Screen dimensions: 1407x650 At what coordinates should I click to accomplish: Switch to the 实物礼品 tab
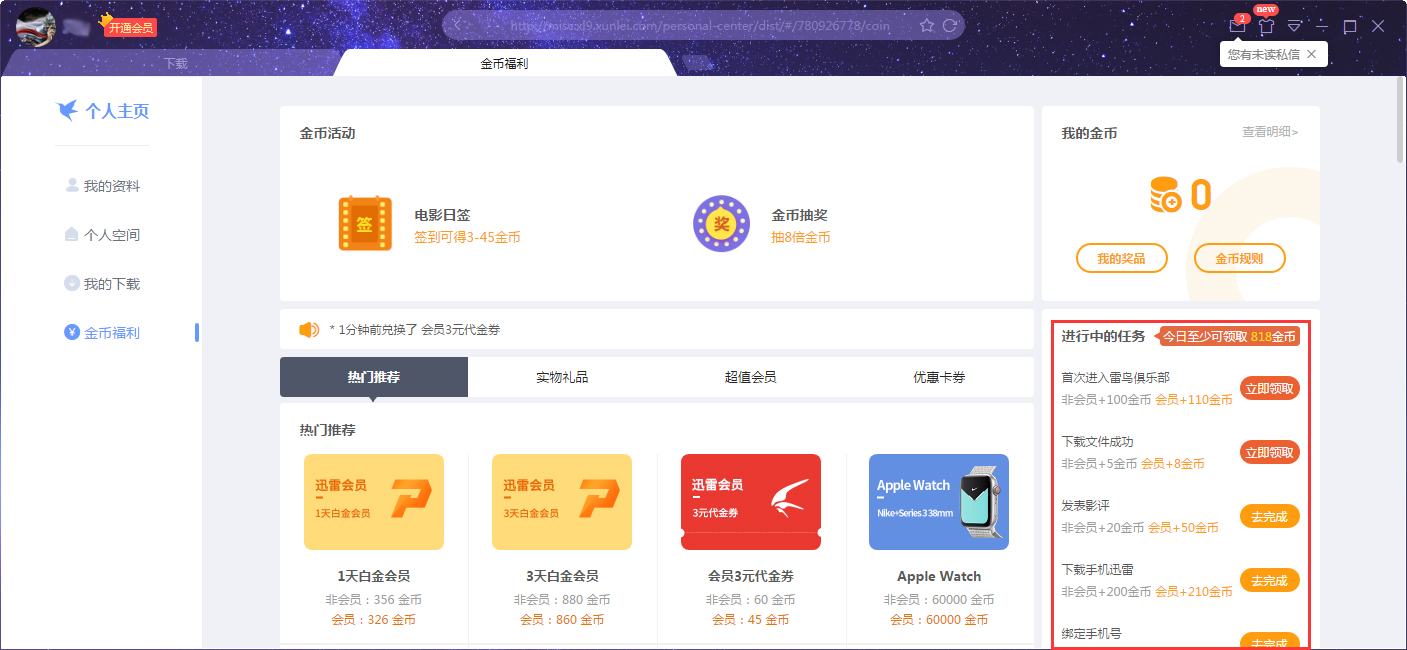coord(561,377)
